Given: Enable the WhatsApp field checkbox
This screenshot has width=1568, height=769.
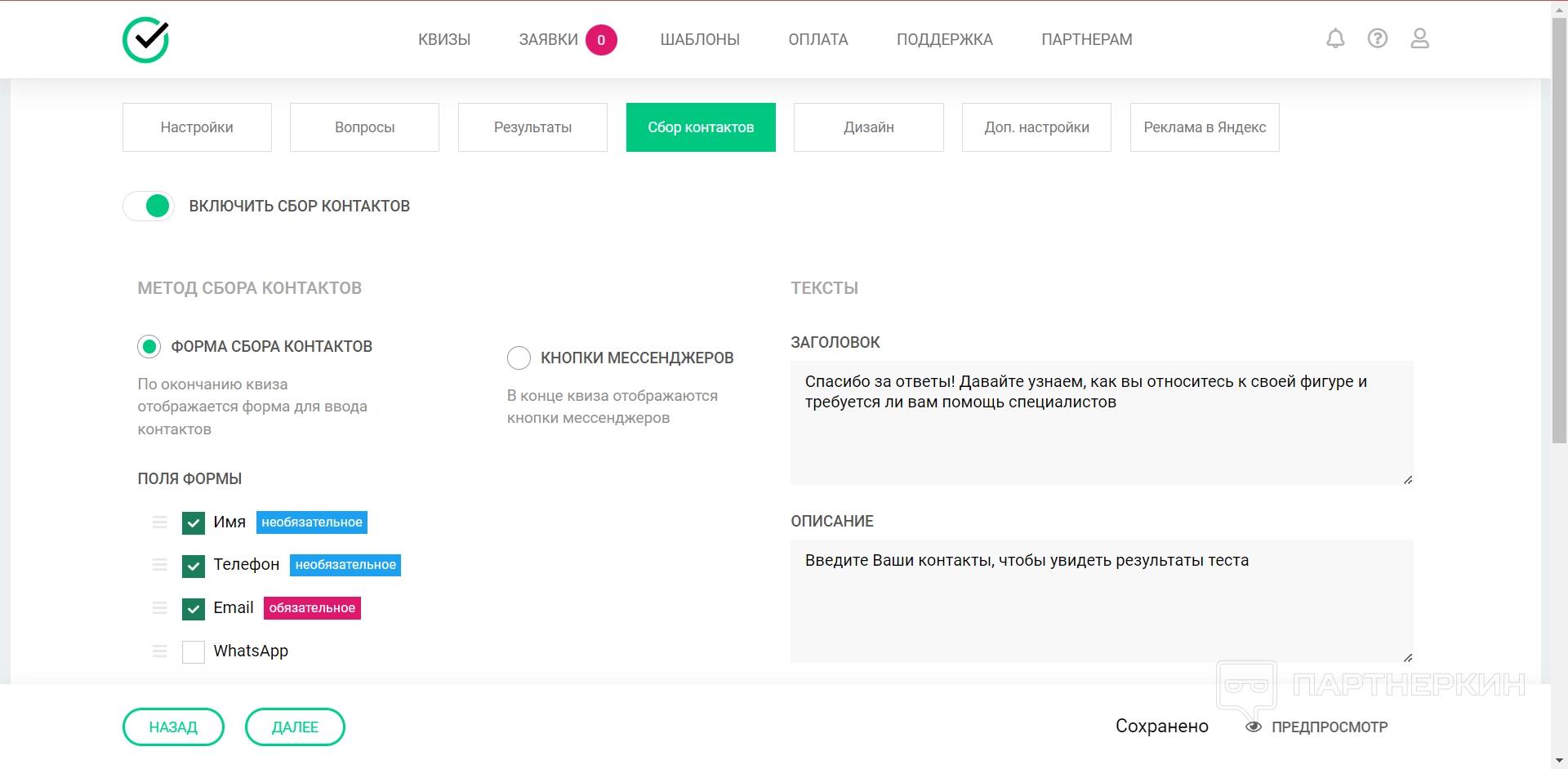Looking at the screenshot, I should pos(194,651).
